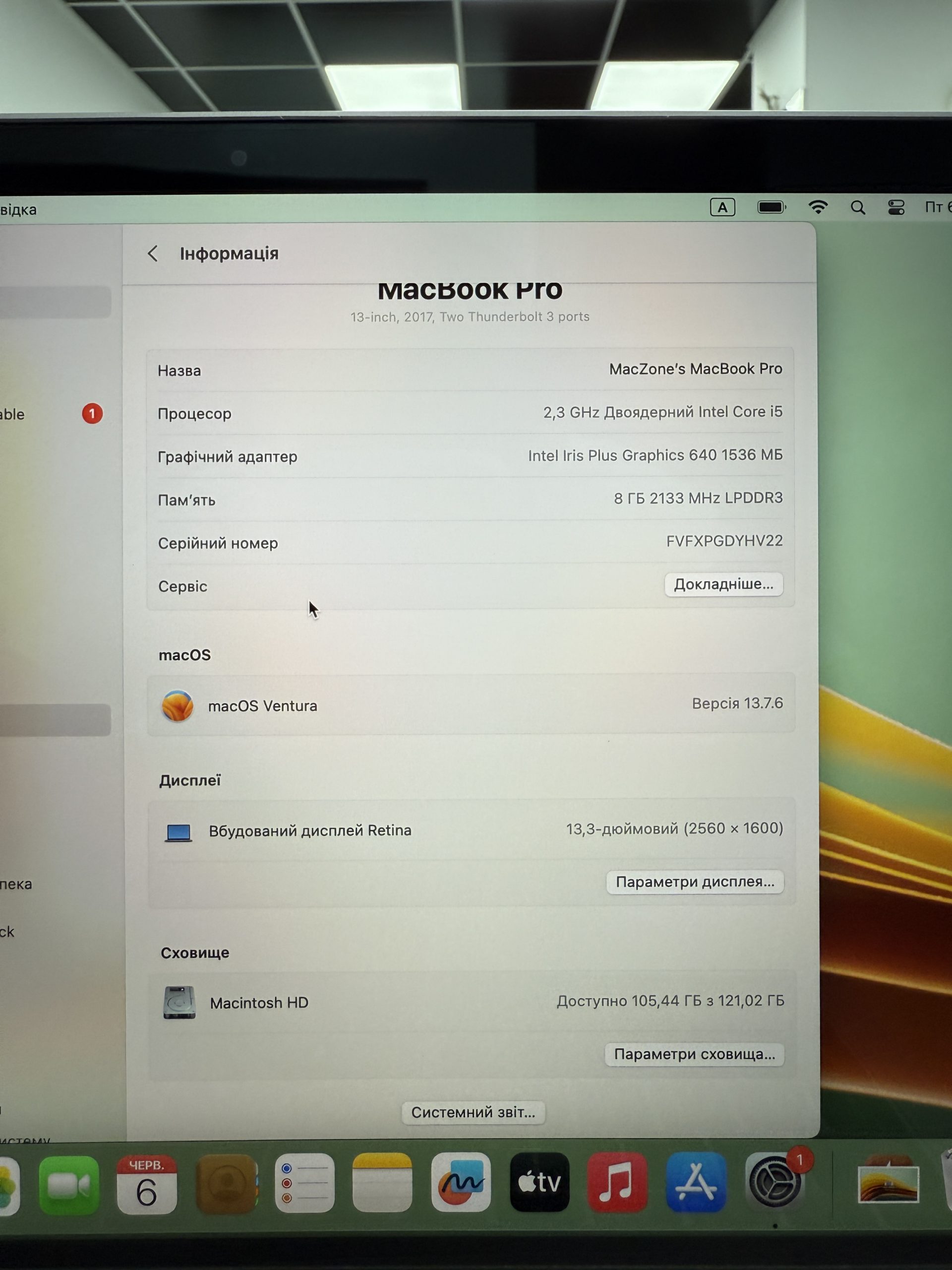Click the Вбудований дисплей Retina label
This screenshot has width=952, height=1270.
(x=310, y=831)
